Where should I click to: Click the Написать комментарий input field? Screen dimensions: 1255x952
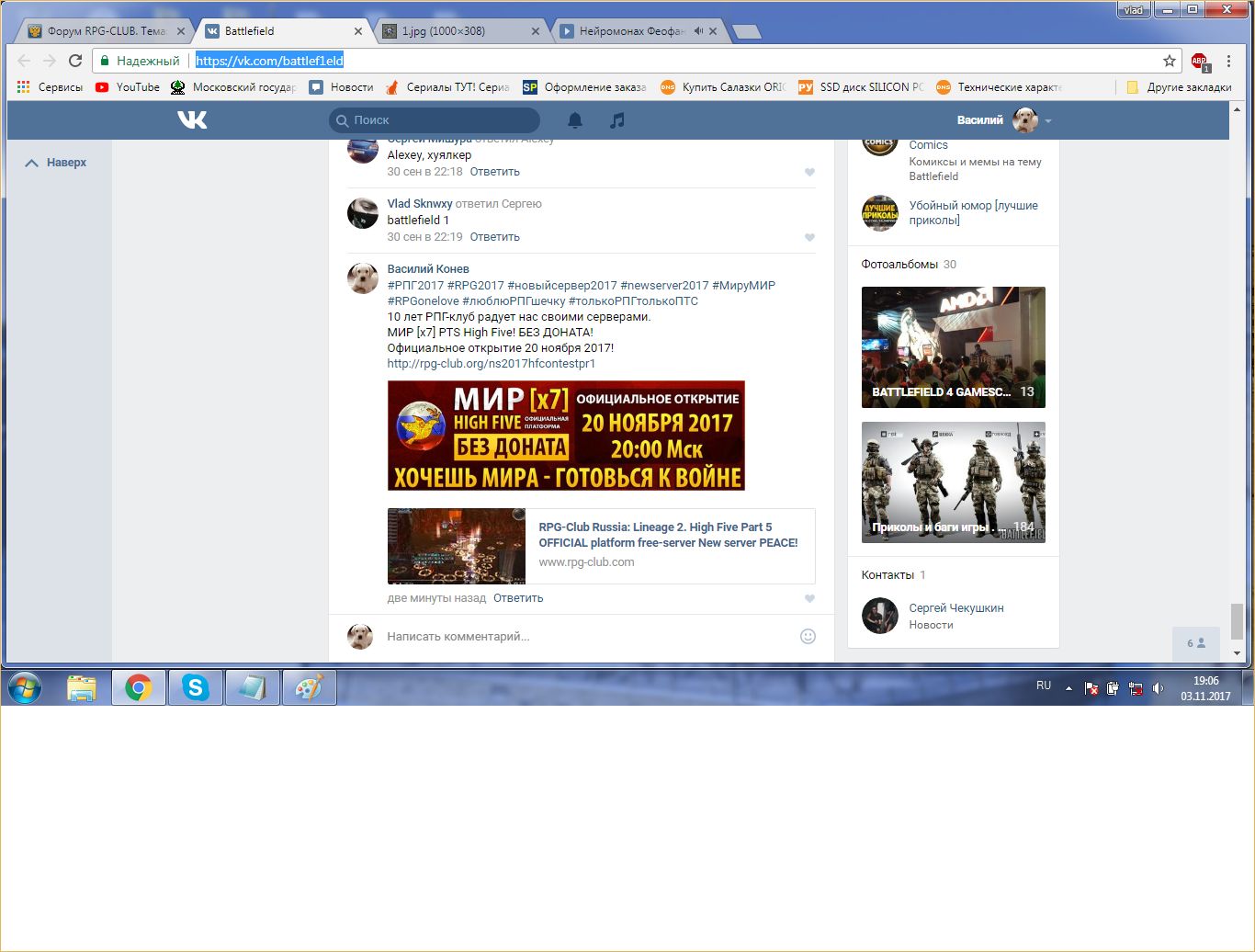(588, 636)
